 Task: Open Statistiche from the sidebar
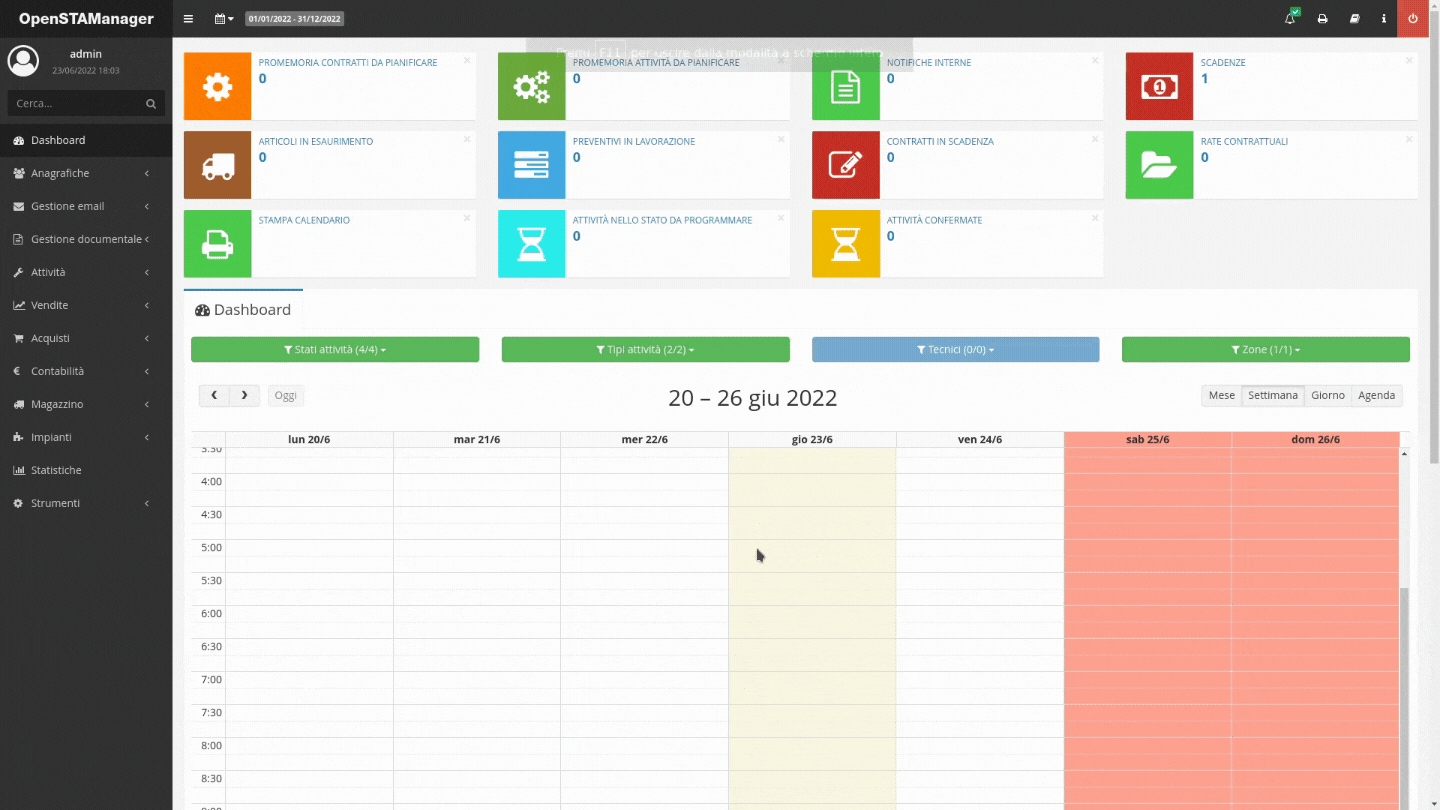tap(56, 470)
